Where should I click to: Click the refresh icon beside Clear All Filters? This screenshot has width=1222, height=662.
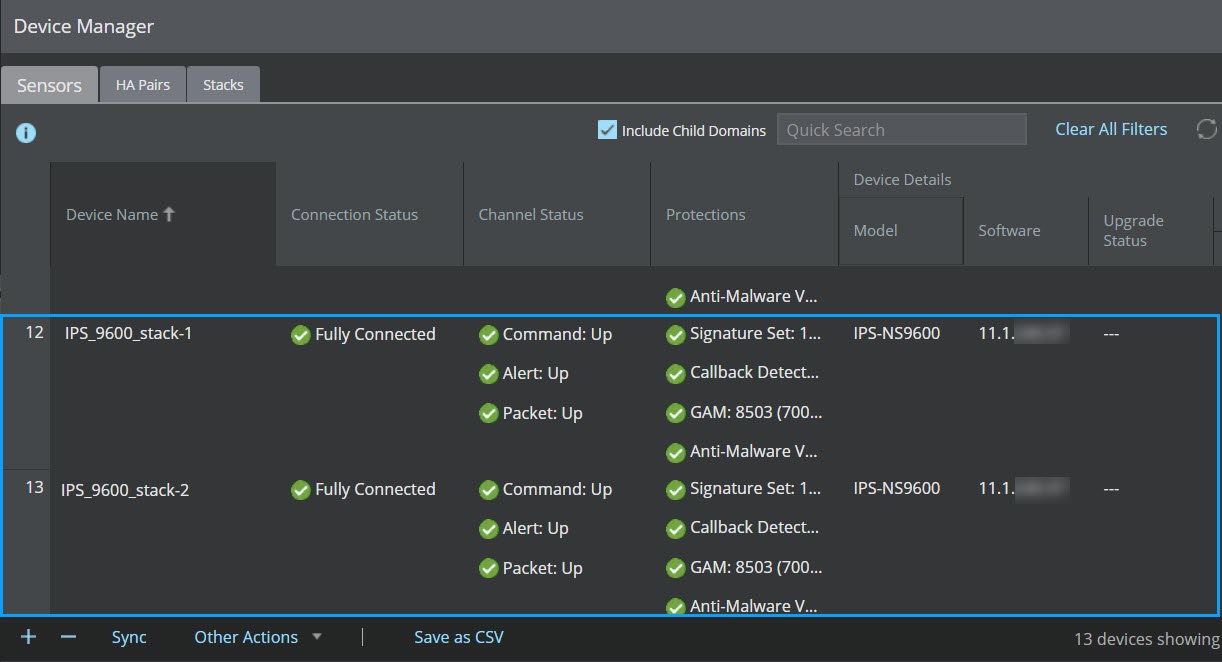point(1206,129)
